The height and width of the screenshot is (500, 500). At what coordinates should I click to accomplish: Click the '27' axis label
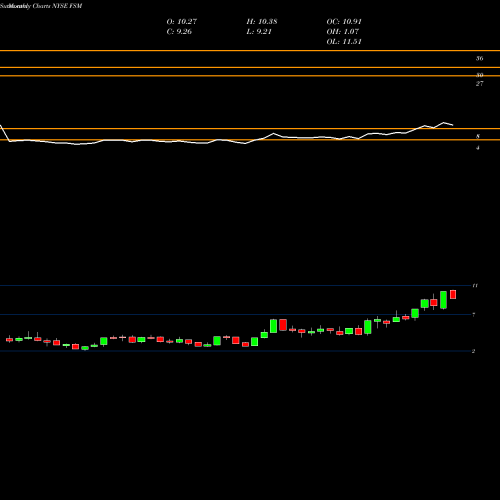[479, 84]
